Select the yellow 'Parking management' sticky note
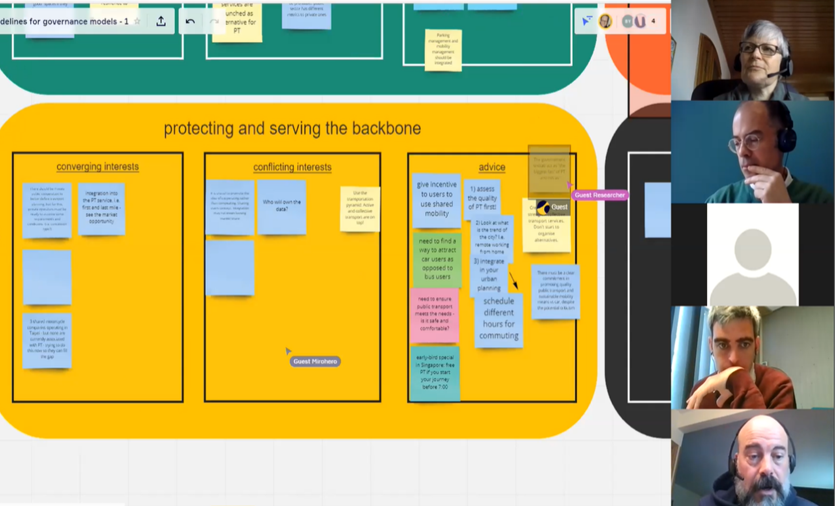Screen dimensions: 835x506 [x=443, y=50]
